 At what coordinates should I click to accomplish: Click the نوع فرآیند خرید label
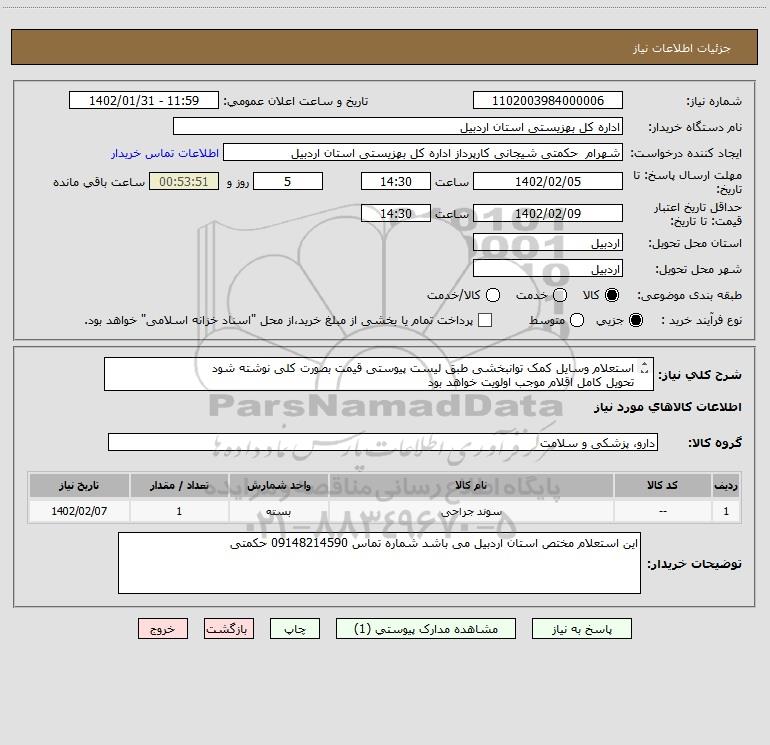[x=701, y=320]
